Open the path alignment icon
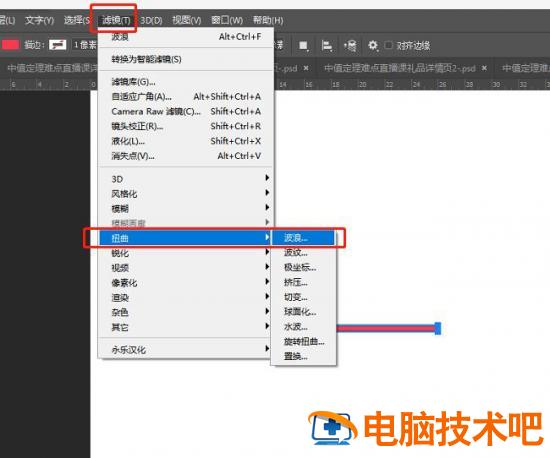The width and height of the screenshot is (550, 458). [327, 46]
